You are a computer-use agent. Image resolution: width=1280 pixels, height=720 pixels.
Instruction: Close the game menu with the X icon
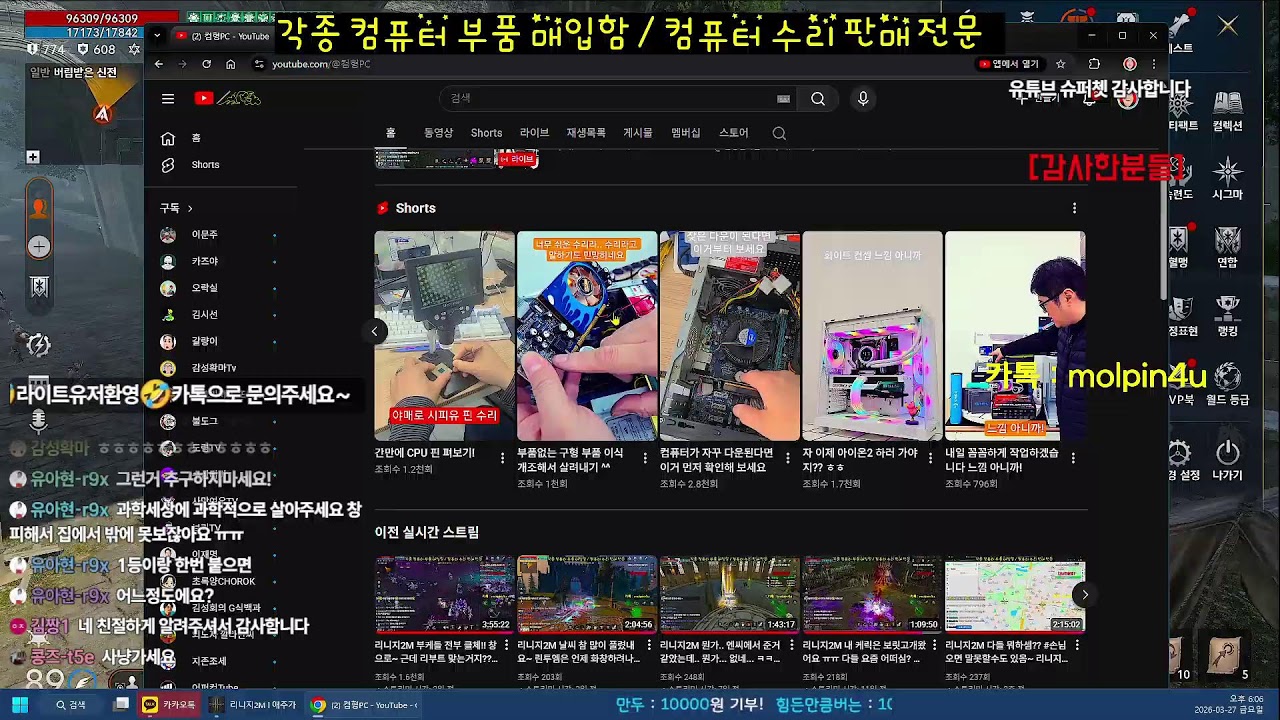click(1228, 25)
